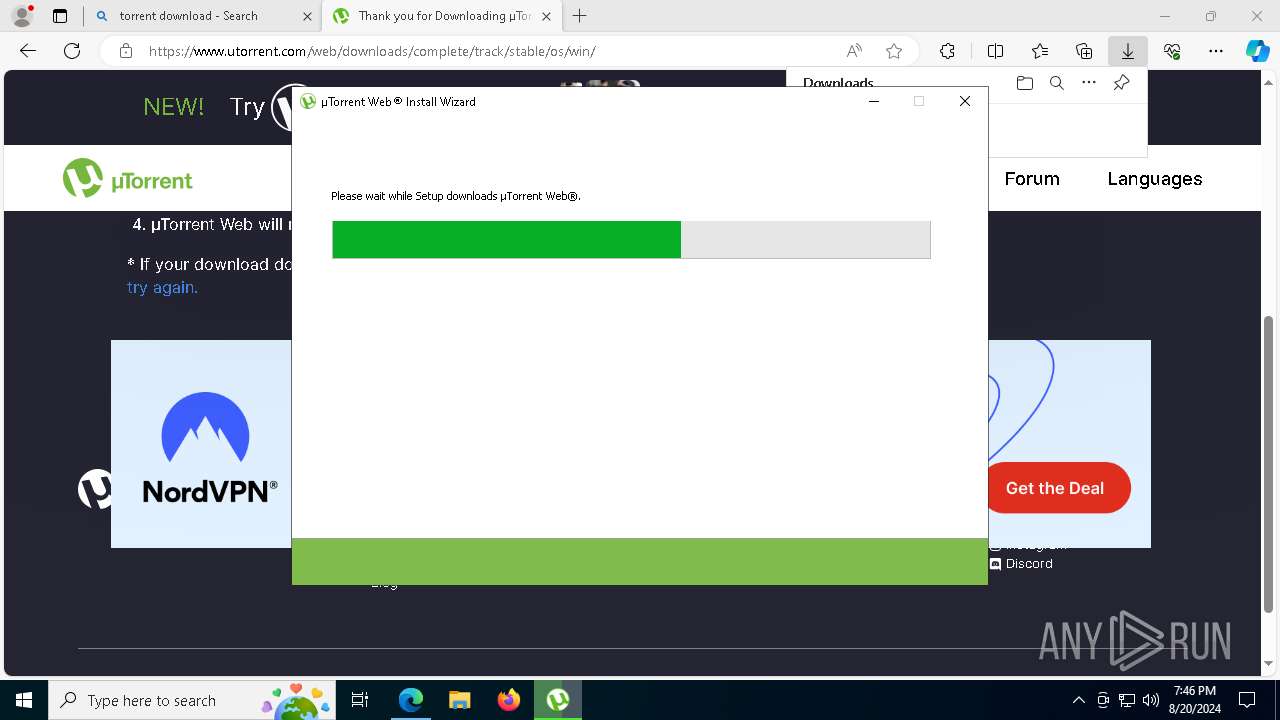Activate Read aloud in address bar
Image resolution: width=1280 pixels, height=720 pixels.
click(854, 51)
